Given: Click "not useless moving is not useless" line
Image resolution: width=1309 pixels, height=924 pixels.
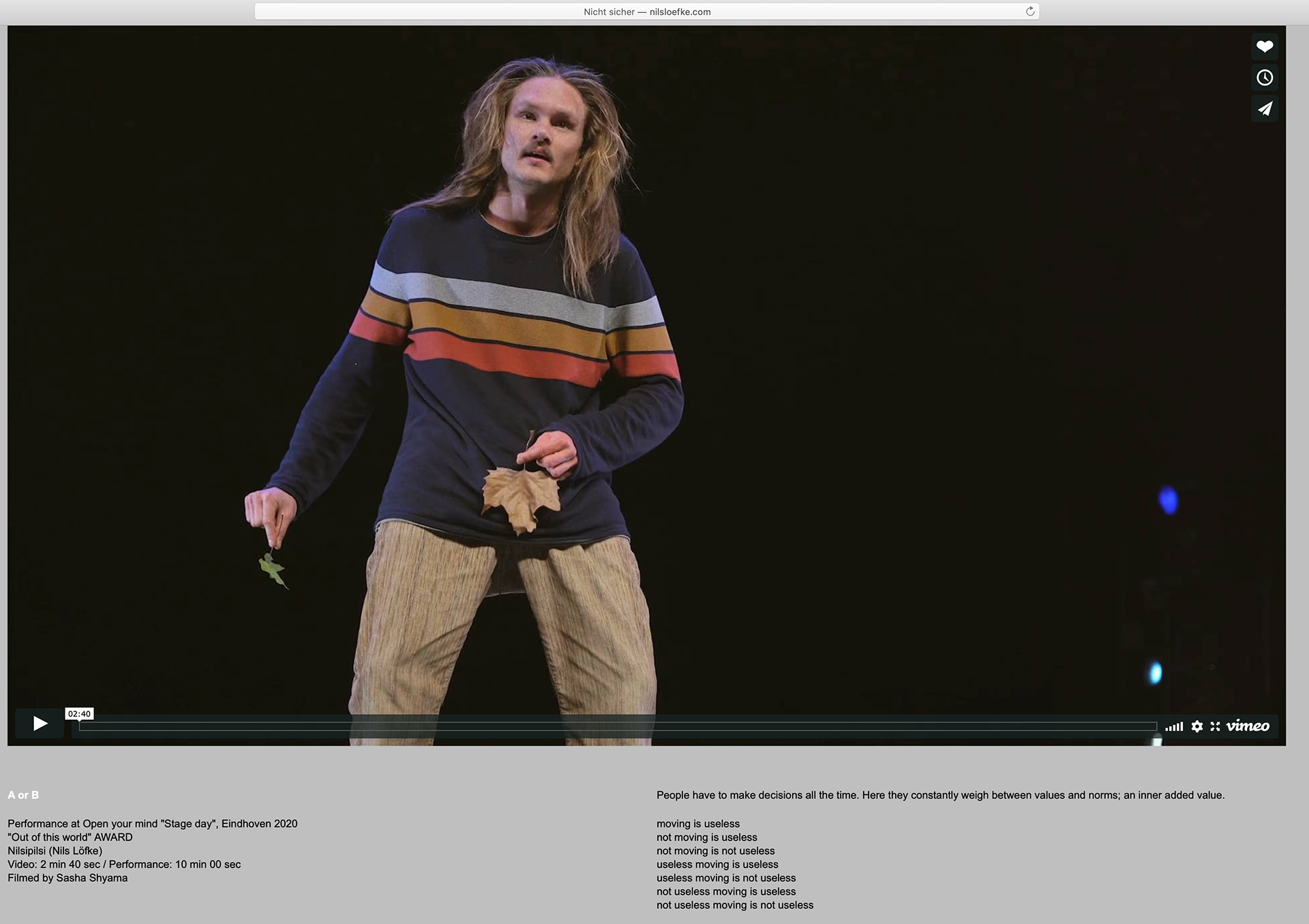Looking at the screenshot, I should tap(734, 905).
